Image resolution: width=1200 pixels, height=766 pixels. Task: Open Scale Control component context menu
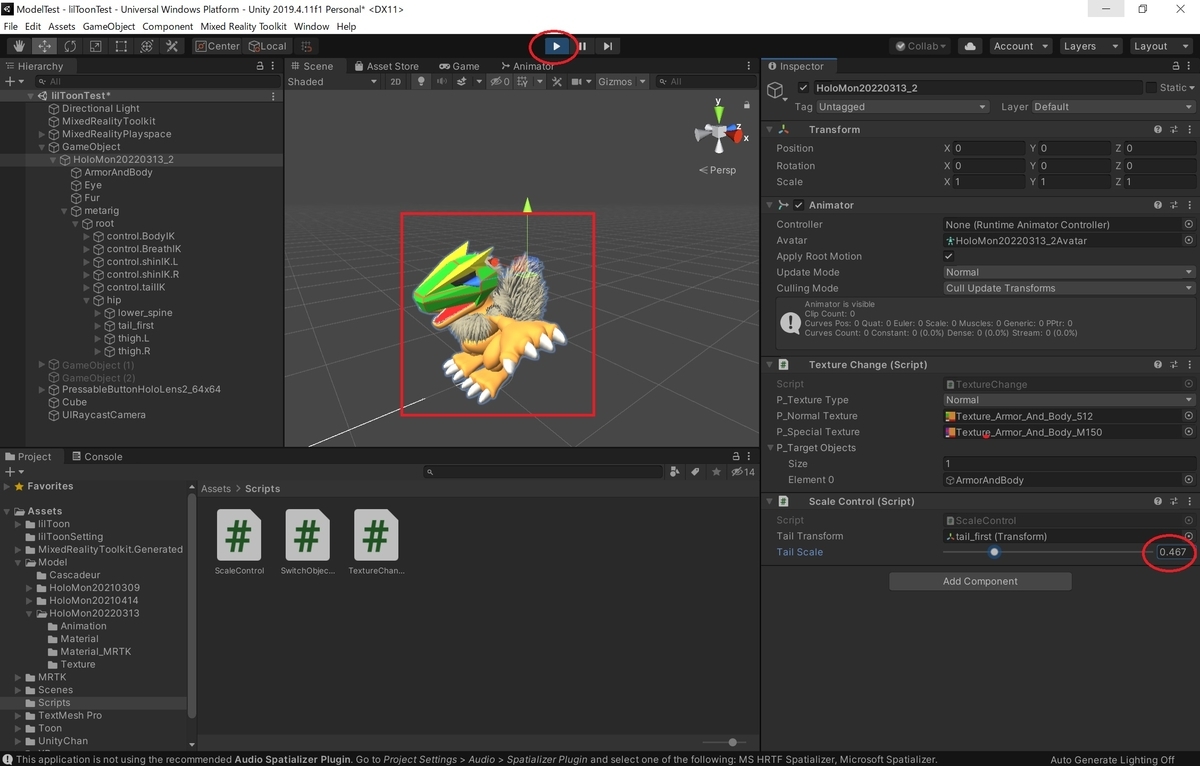click(x=1190, y=502)
